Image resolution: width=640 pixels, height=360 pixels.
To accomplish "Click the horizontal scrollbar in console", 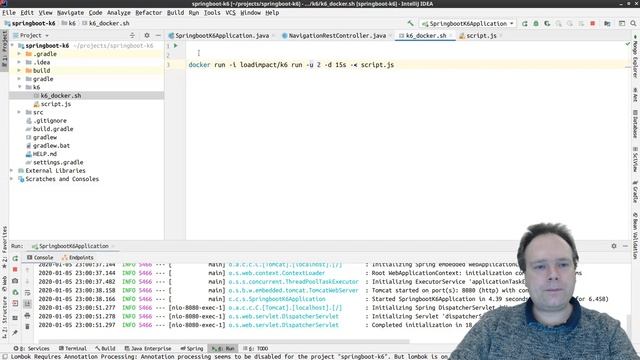I will pos(224,341).
